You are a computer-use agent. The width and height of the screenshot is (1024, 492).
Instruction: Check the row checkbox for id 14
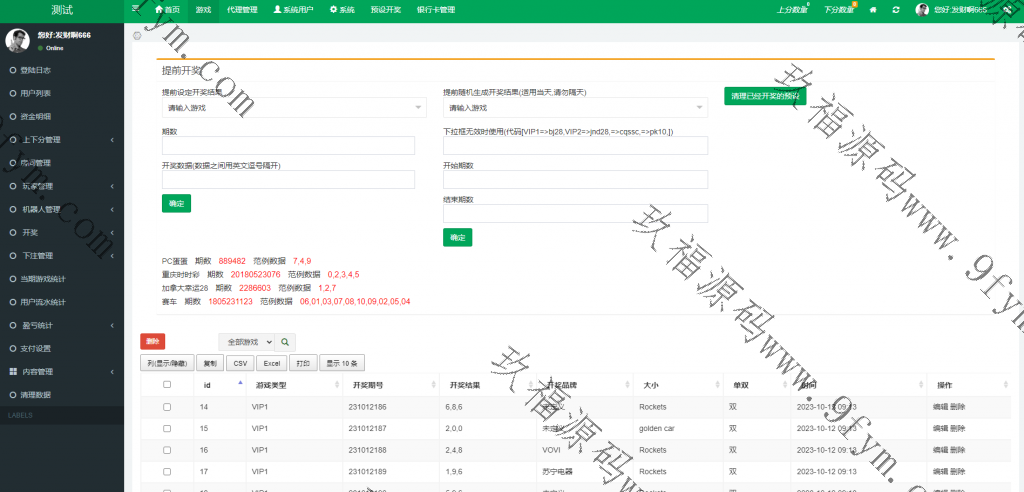[x=167, y=407]
